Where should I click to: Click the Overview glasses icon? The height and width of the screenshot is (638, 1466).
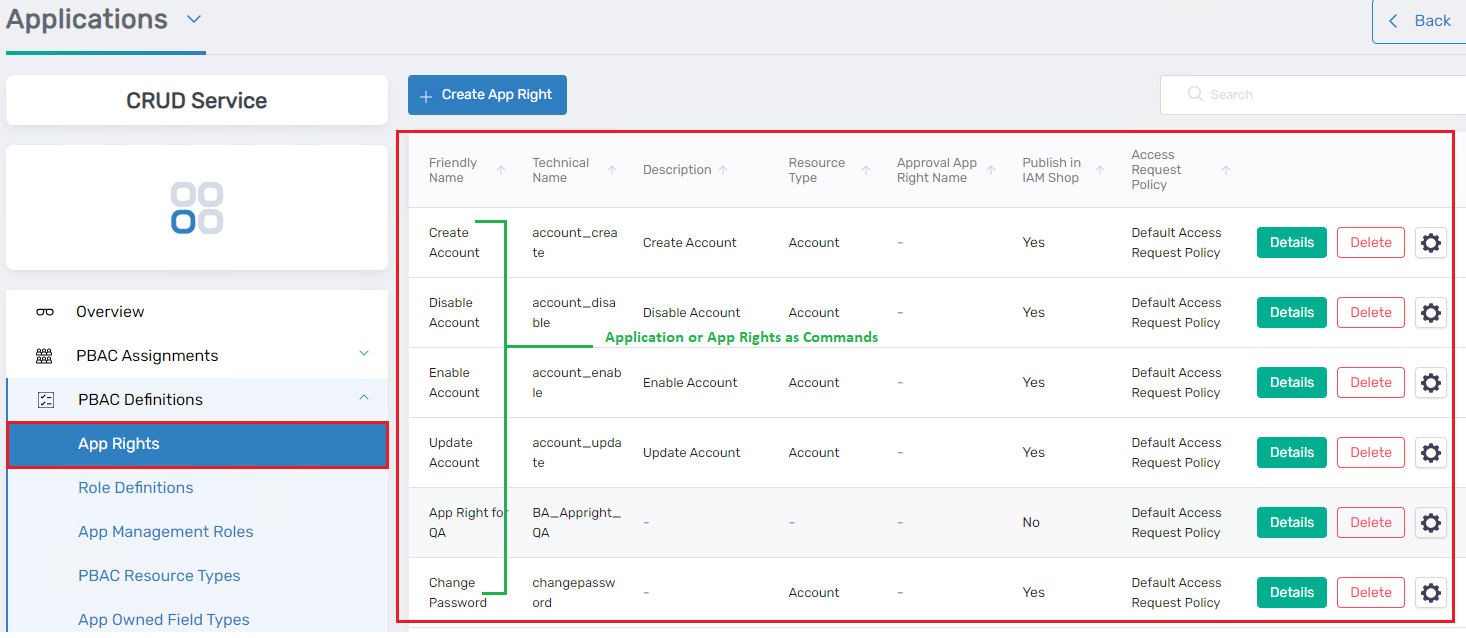[45, 312]
